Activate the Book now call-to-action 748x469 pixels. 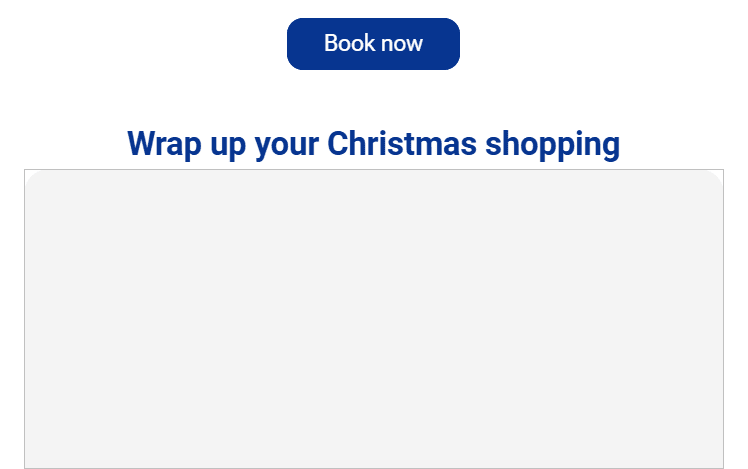tap(373, 44)
